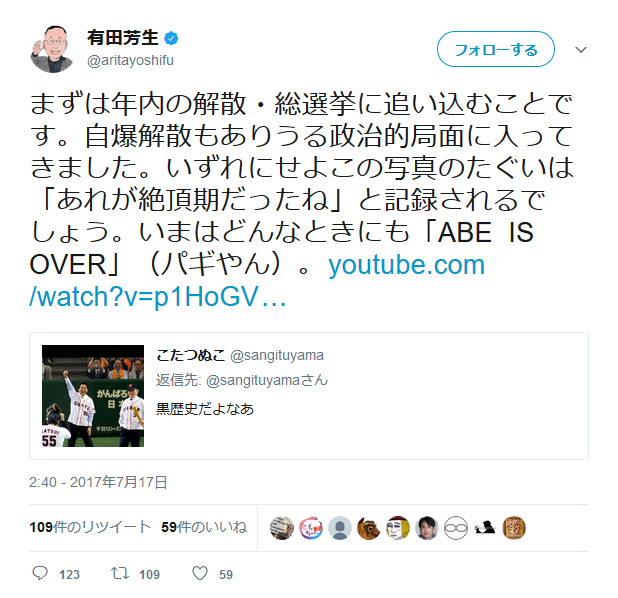The height and width of the screenshot is (598, 618).
Task: Click the glasses drawing liker avatar
Action: 456,528
